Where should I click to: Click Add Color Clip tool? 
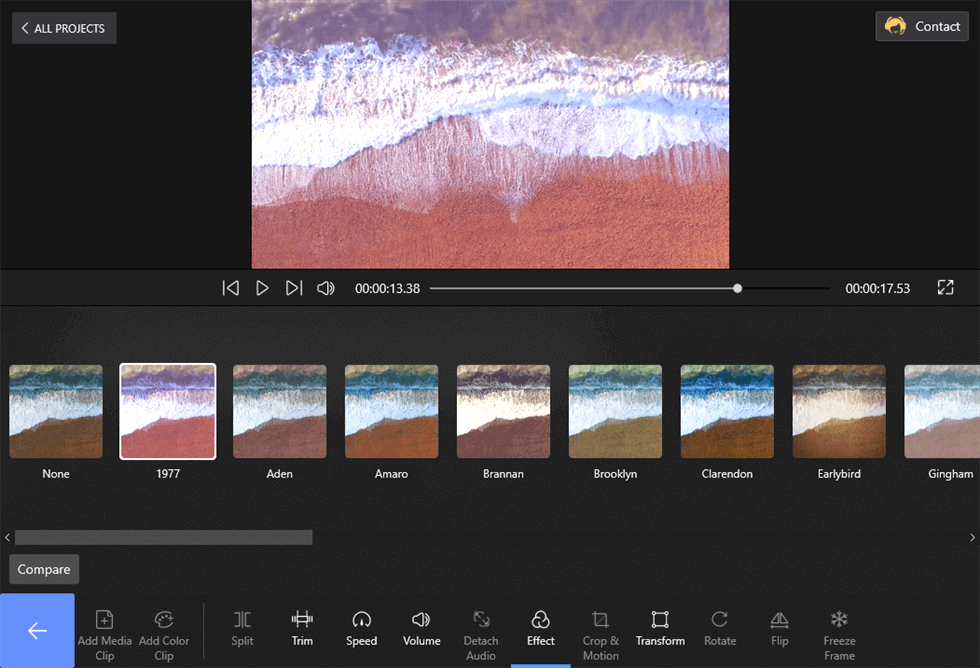164,636
